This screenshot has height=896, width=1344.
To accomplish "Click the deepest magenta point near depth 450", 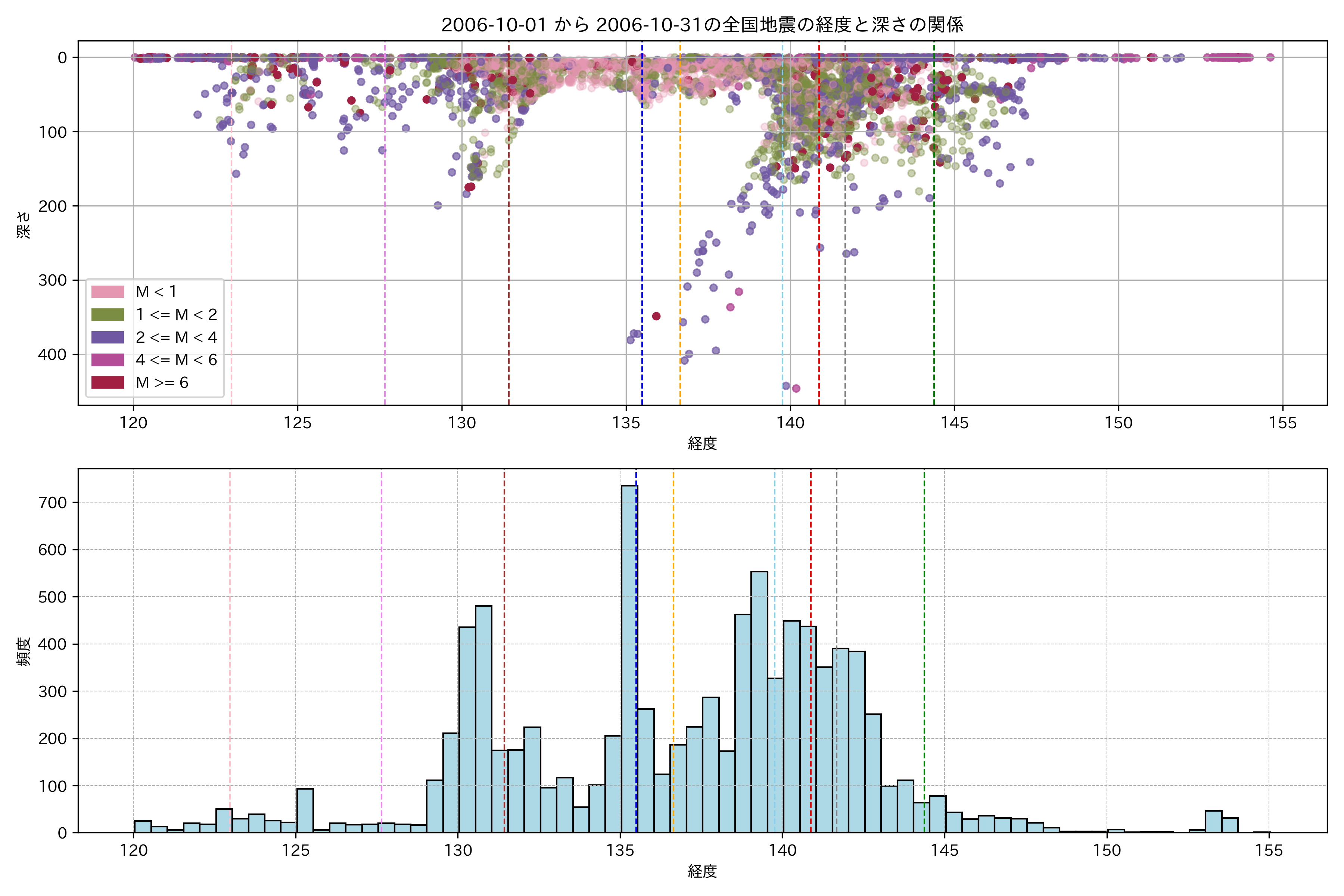I will pyautogui.click(x=796, y=389).
